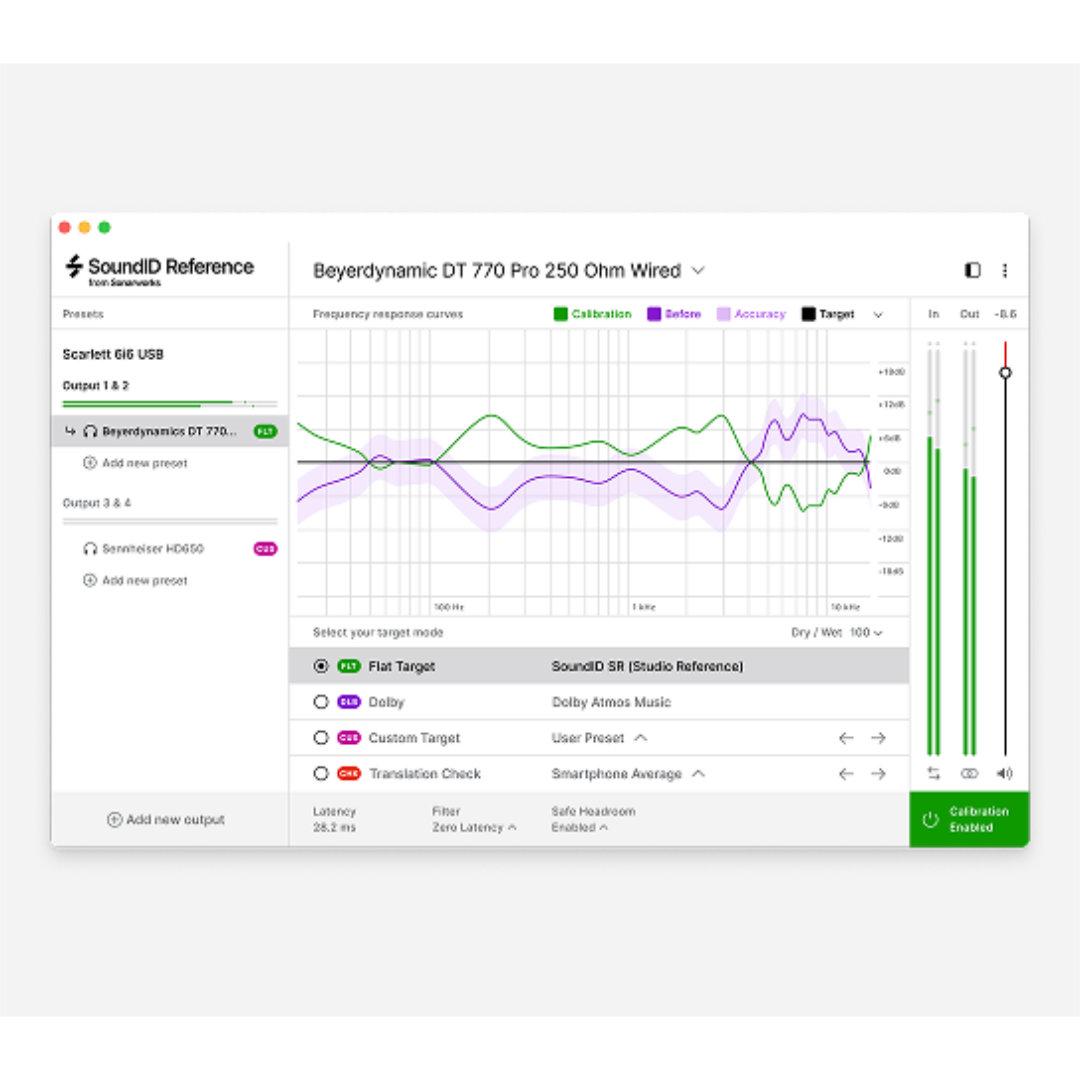The image size is (1080, 1080).
Task: Click the output volume slider handle
Action: click(1005, 372)
